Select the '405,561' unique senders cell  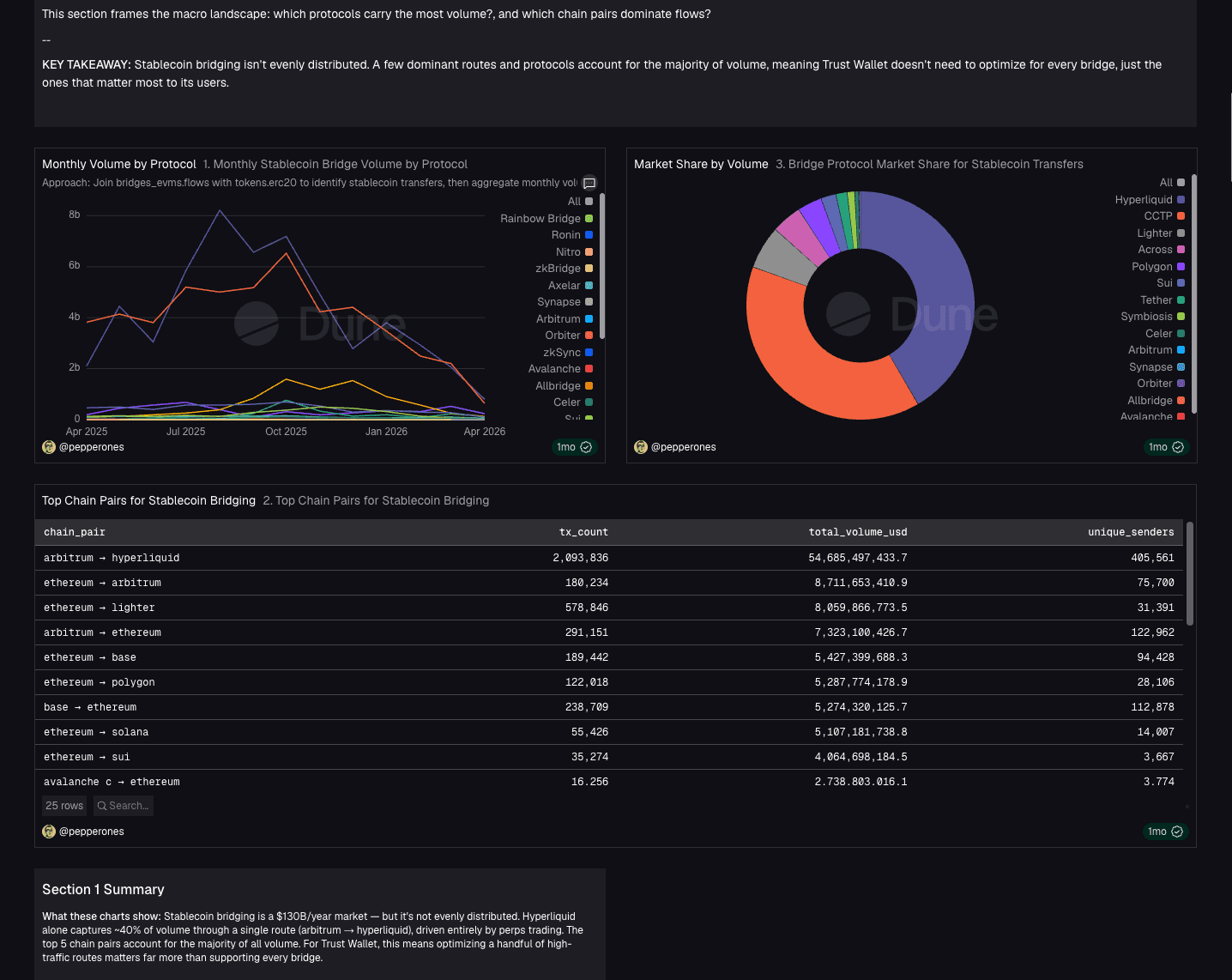pyautogui.click(x=1152, y=558)
